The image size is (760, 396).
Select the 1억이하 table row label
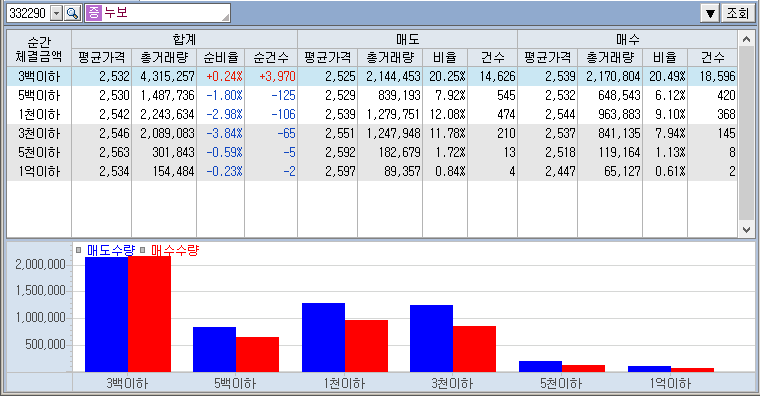(x=39, y=171)
